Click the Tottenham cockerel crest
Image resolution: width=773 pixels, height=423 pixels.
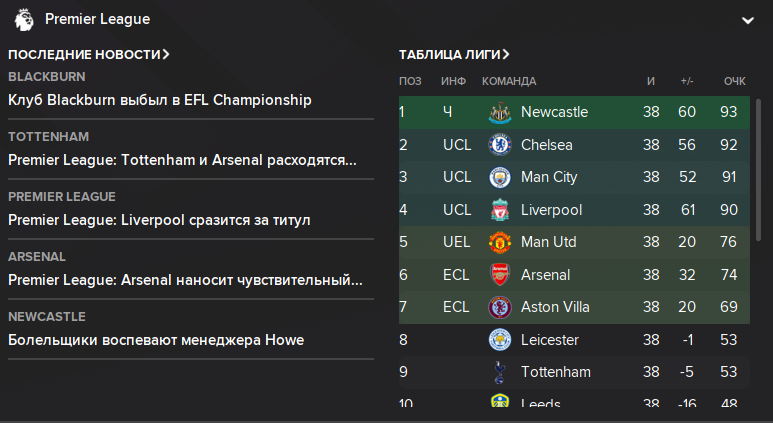pyautogui.click(x=499, y=372)
